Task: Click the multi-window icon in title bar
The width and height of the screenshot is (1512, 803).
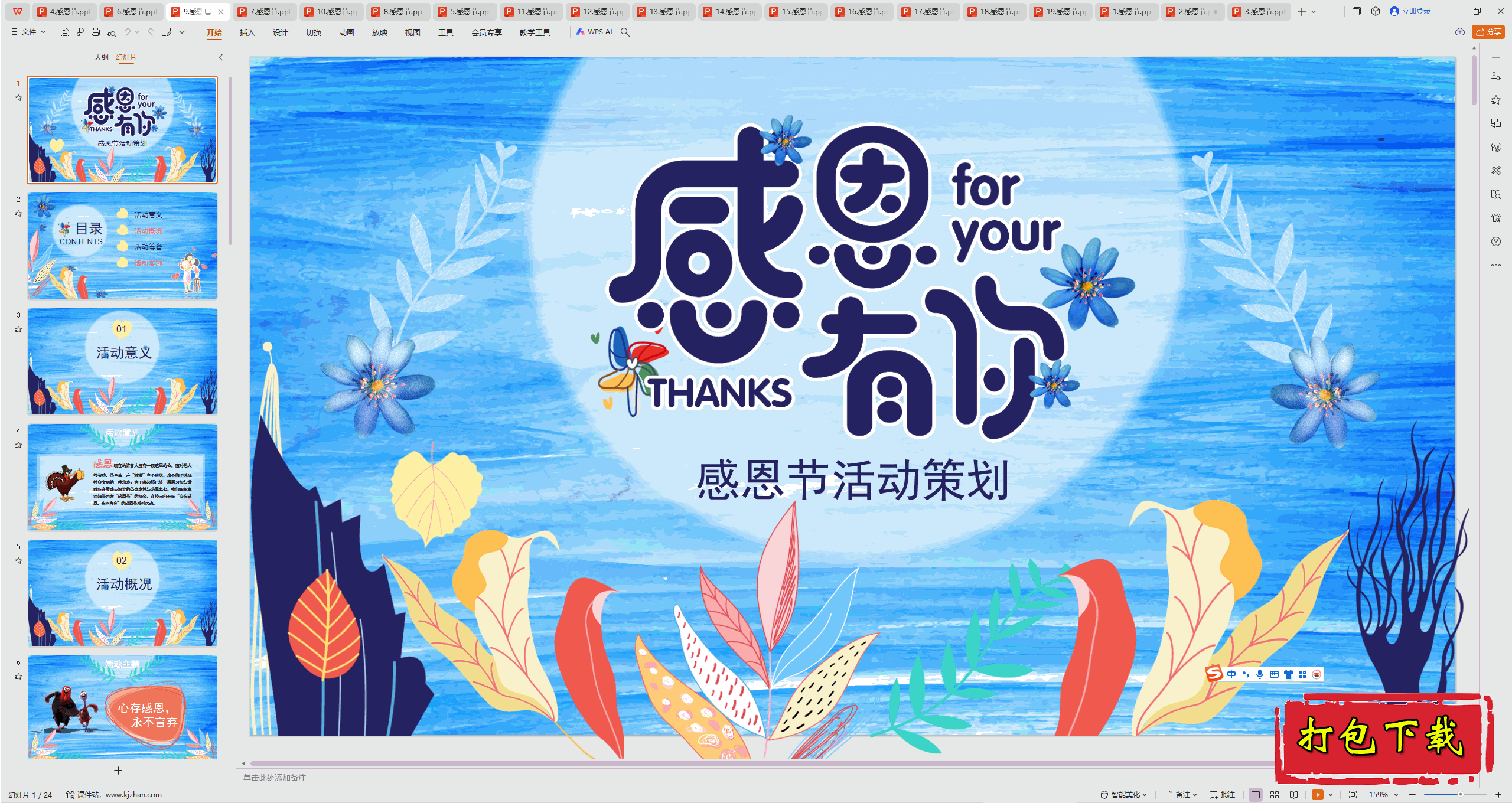Action: tap(1357, 11)
